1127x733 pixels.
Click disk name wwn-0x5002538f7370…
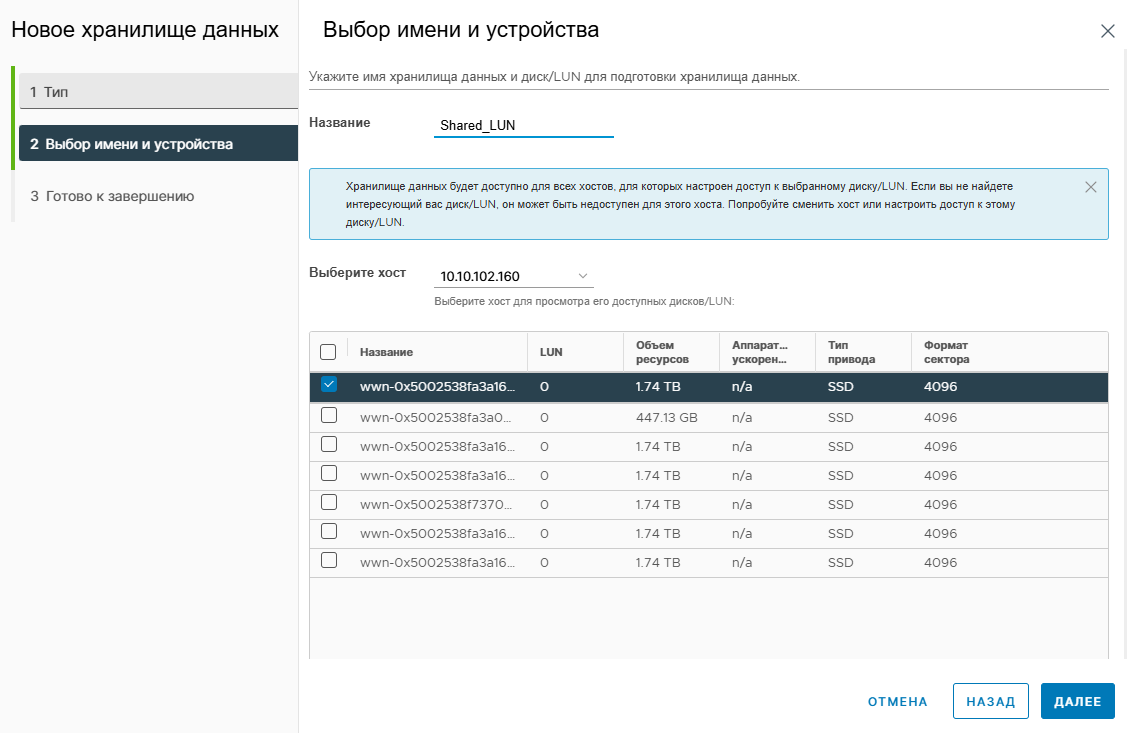[x=437, y=504]
